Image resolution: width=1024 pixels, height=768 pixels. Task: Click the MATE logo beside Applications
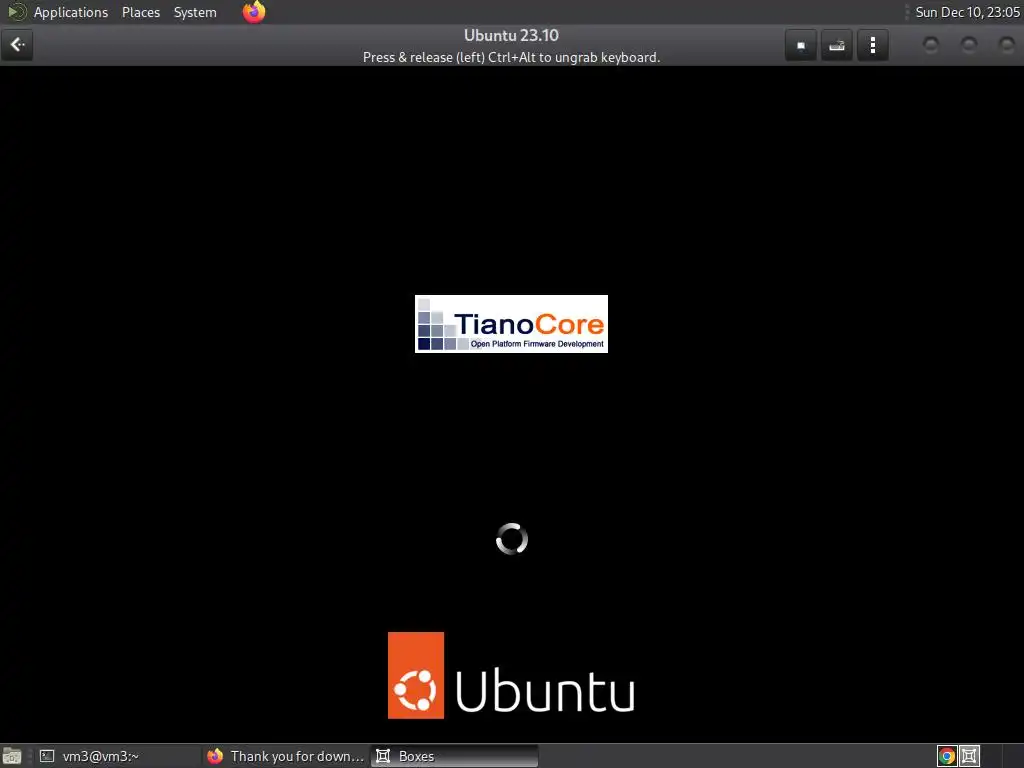pyautogui.click(x=16, y=12)
